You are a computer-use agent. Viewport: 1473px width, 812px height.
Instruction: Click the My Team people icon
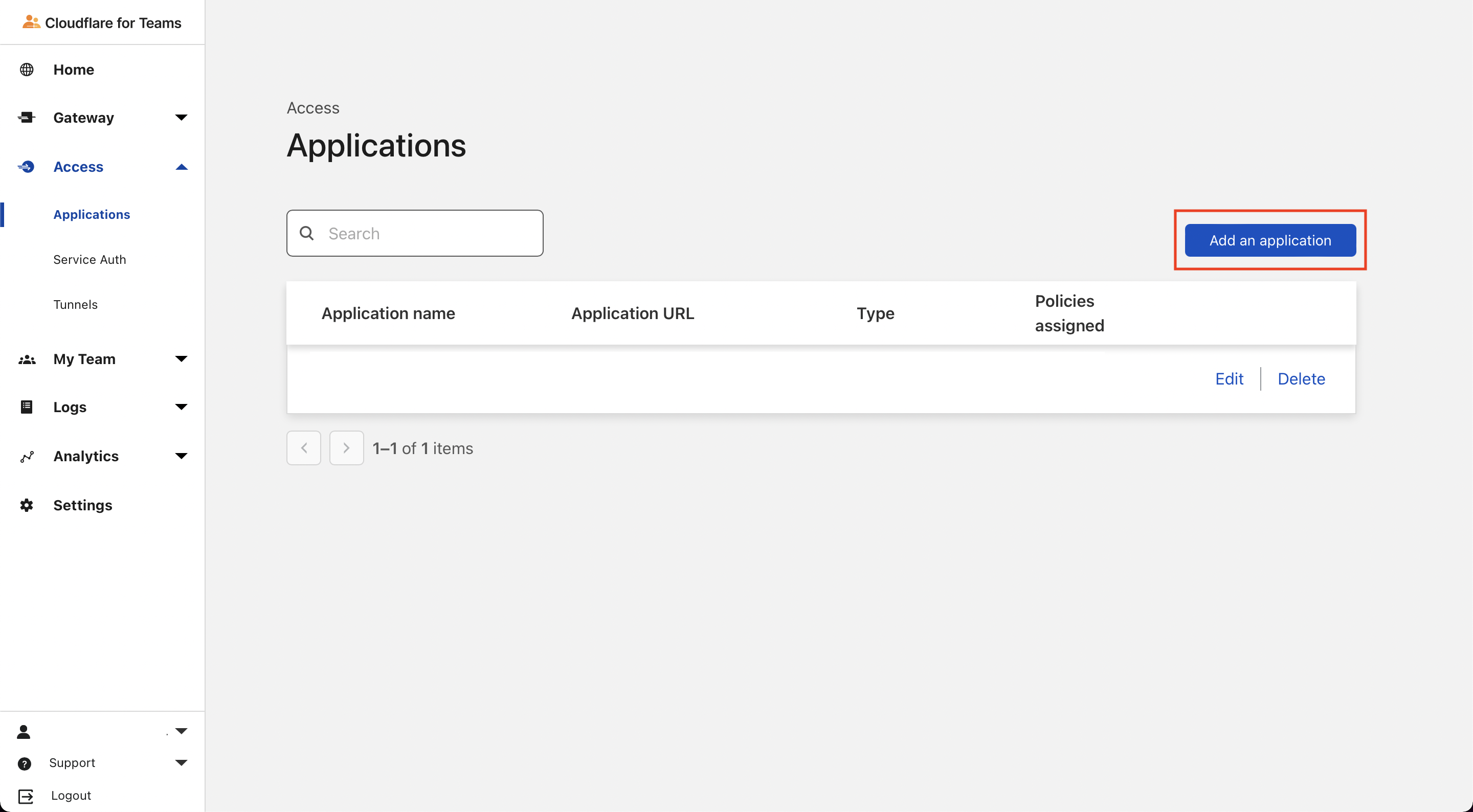(x=27, y=359)
